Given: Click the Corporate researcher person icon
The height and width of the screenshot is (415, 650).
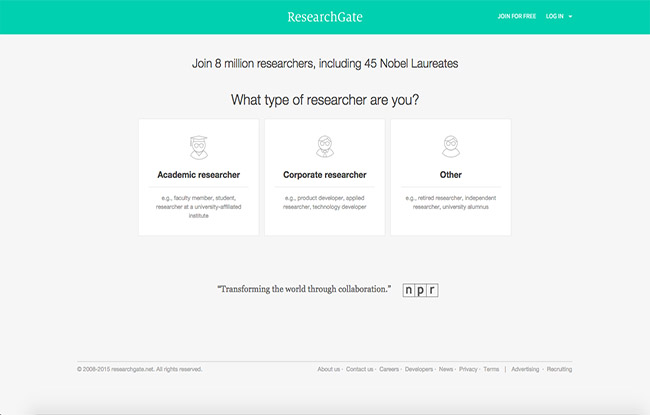Looking at the screenshot, I should point(325,146).
